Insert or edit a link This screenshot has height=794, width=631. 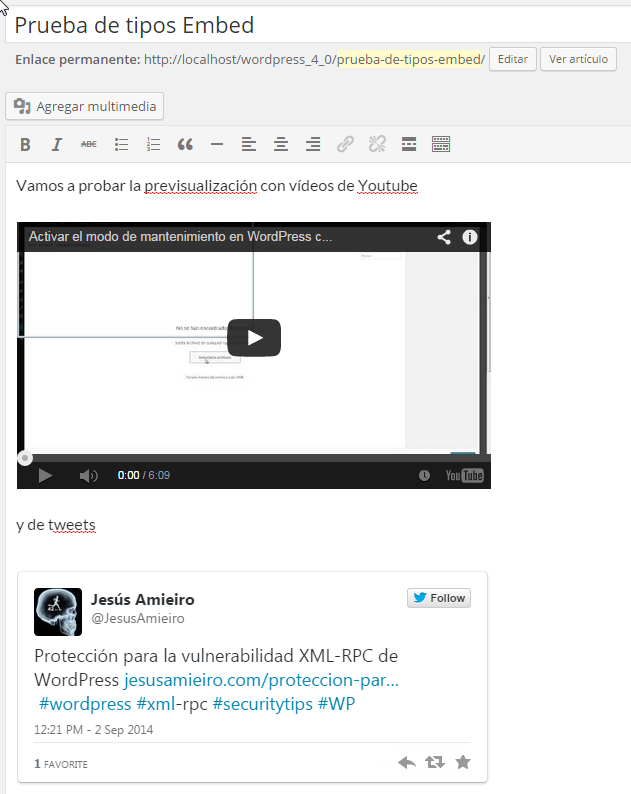point(345,144)
